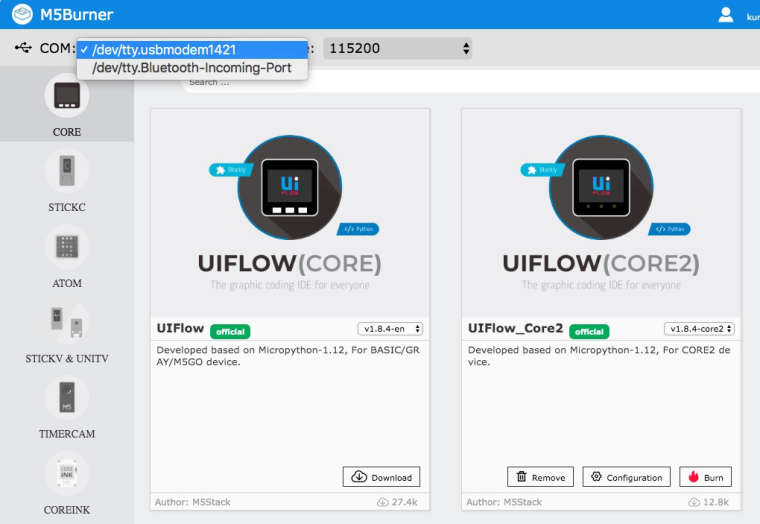This screenshot has width=760, height=524.
Task: Open Configuration for UIFlow_Core2
Action: click(x=627, y=477)
